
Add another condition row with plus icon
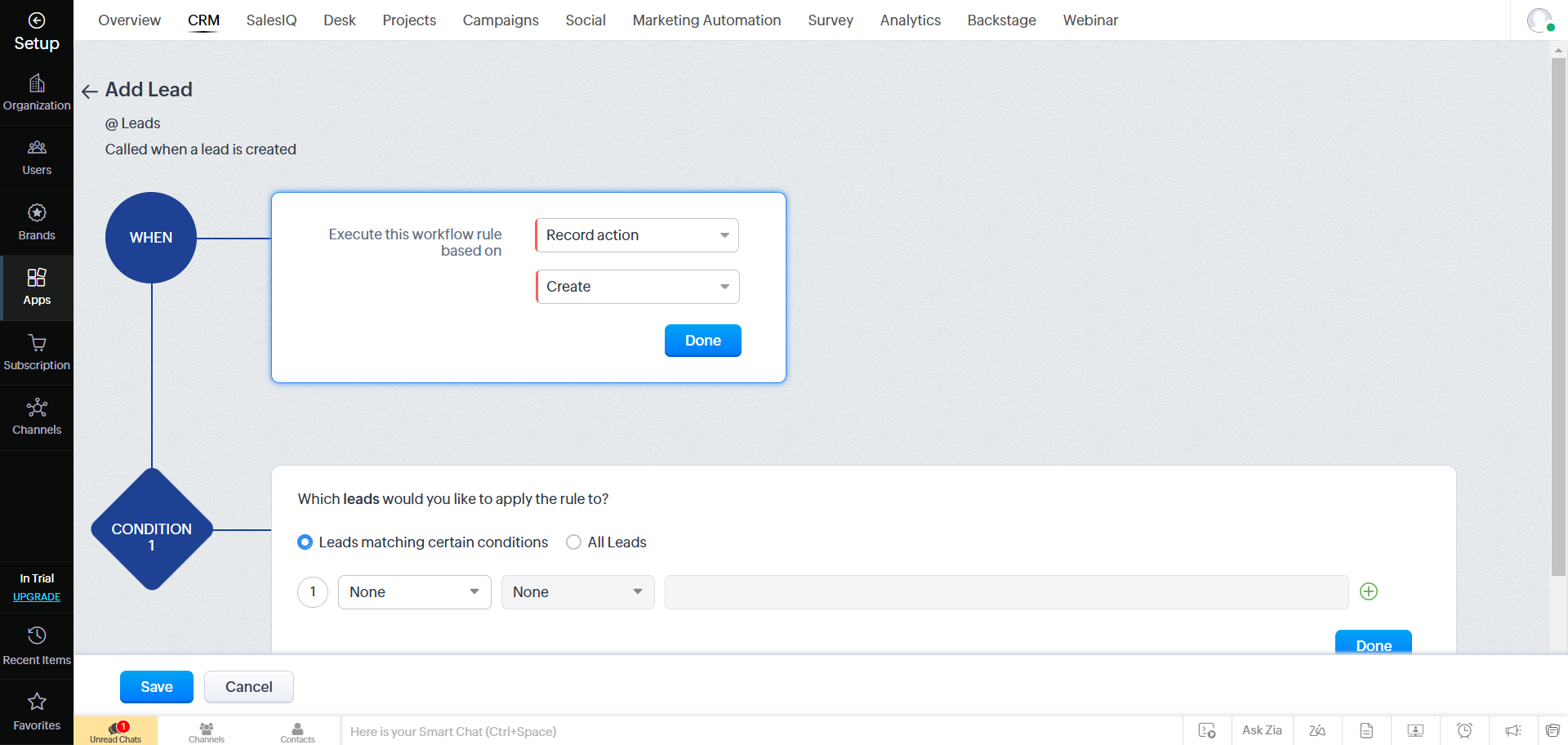coord(1369,591)
